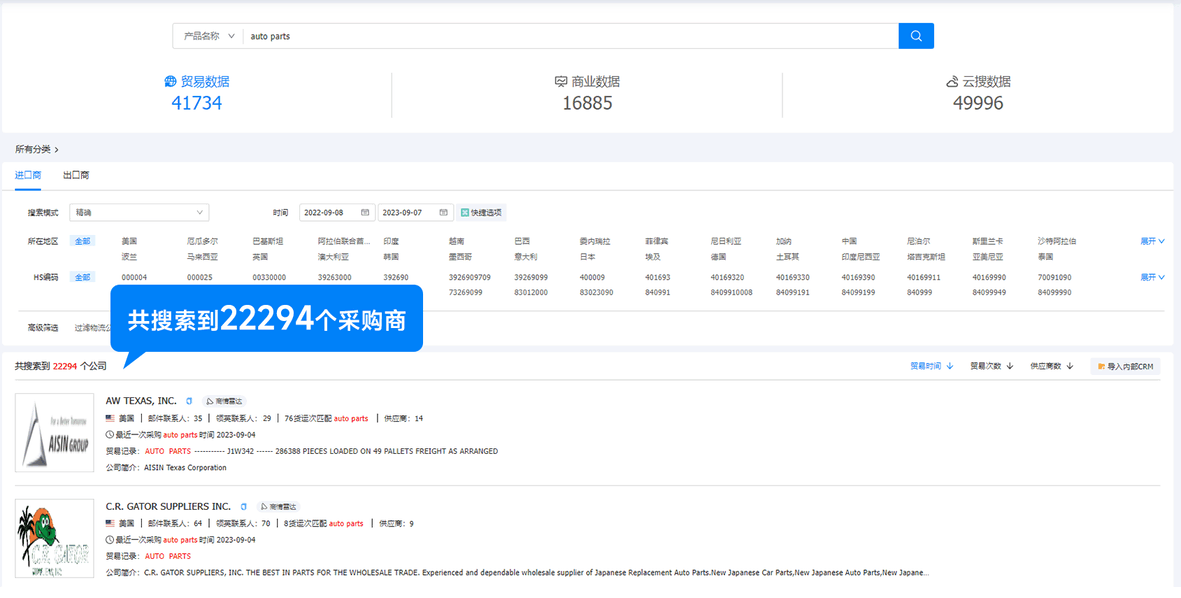Click the AISIN GROUP logo thumbnail
Viewport: 1181px width, 598px height.
pos(54,433)
